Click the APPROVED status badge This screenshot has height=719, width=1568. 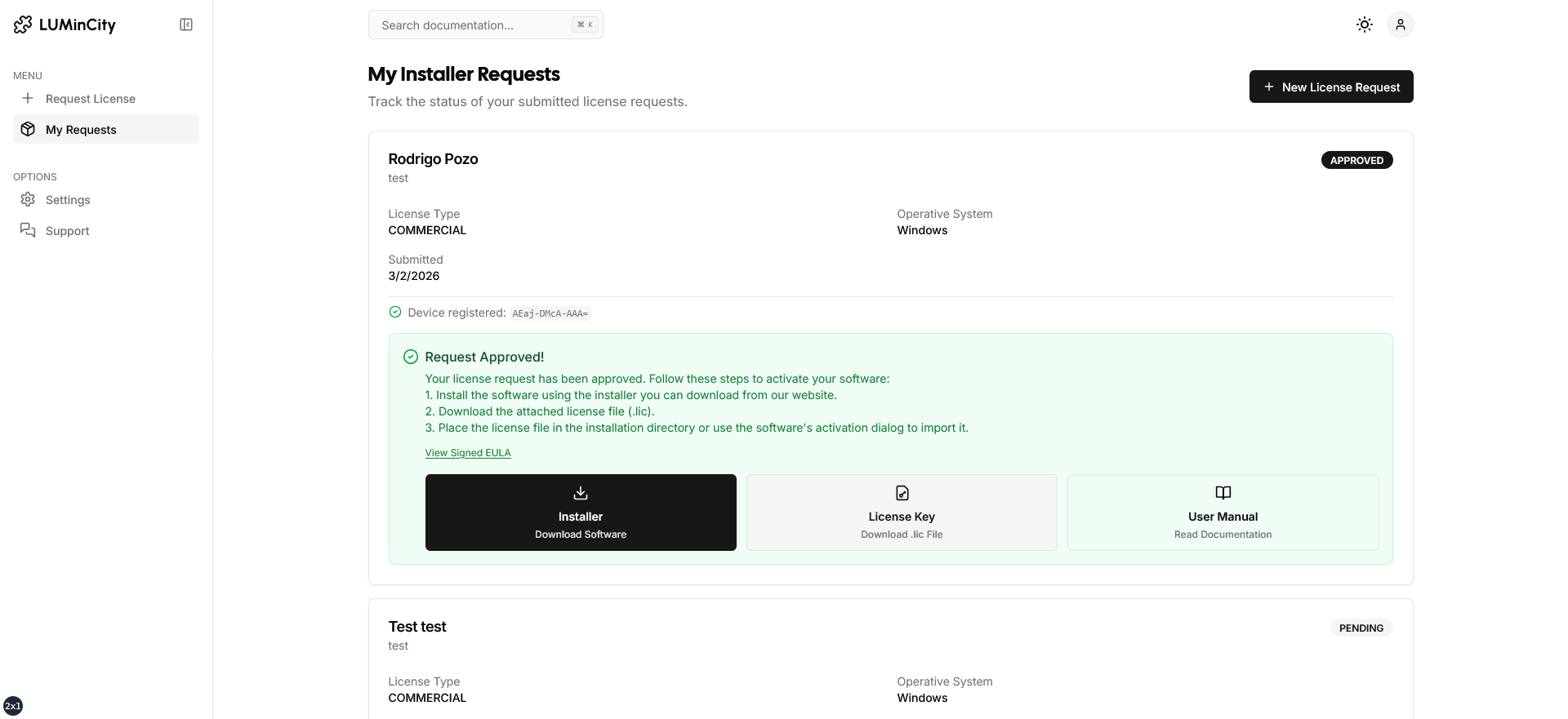[x=1356, y=160]
